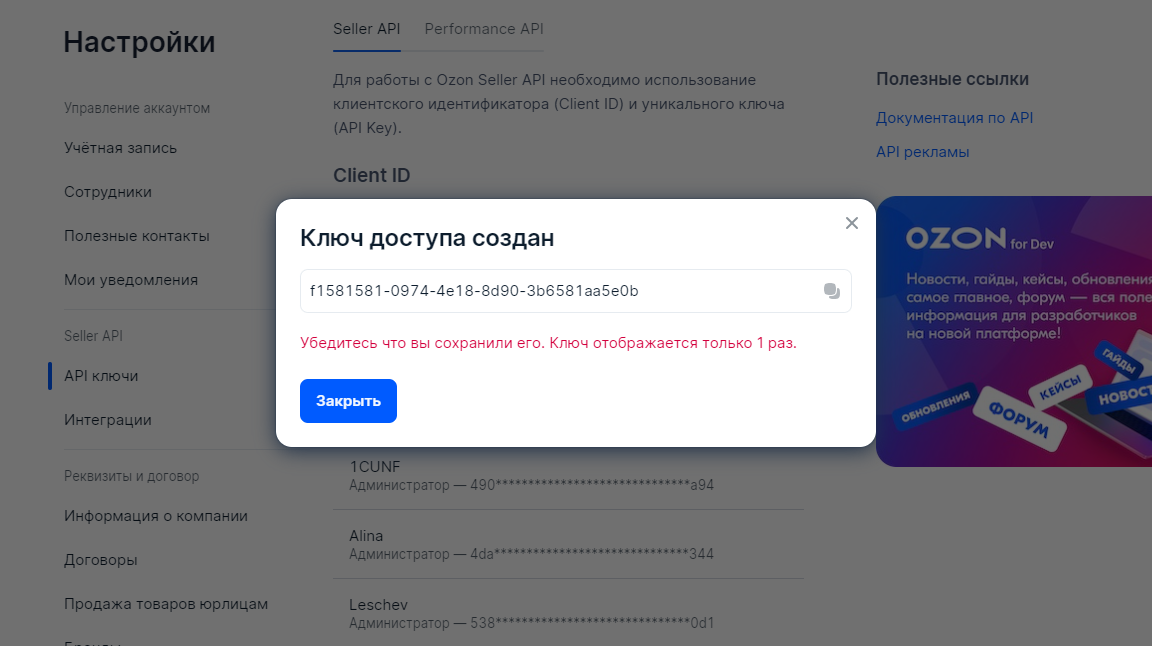This screenshot has width=1152, height=646.
Task: Dismiss the dialog via the X icon
Action: tap(851, 223)
